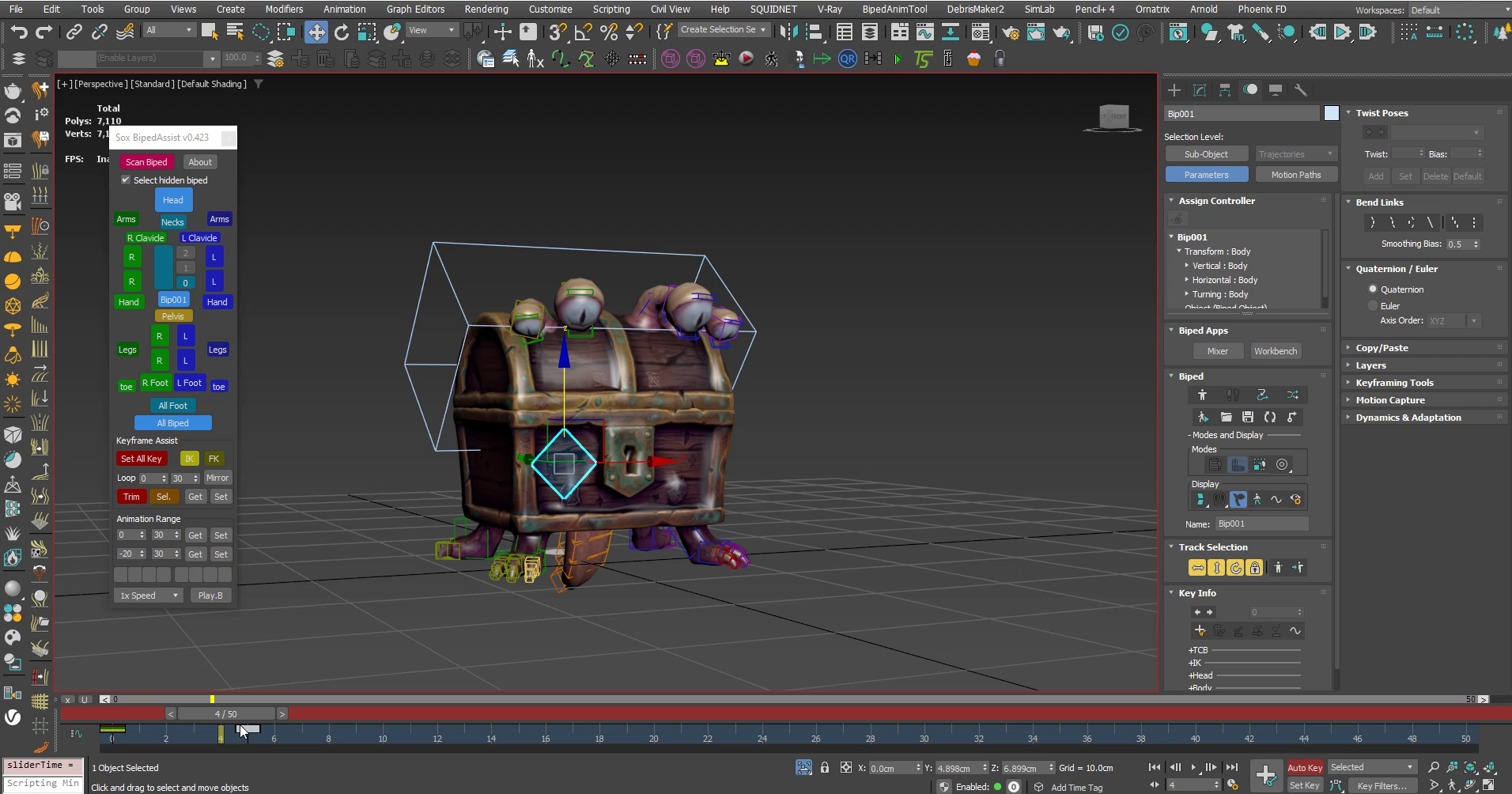Viewport: 1512px width, 794px height.
Task: Open the Select by Name list tool
Action: click(x=235, y=32)
